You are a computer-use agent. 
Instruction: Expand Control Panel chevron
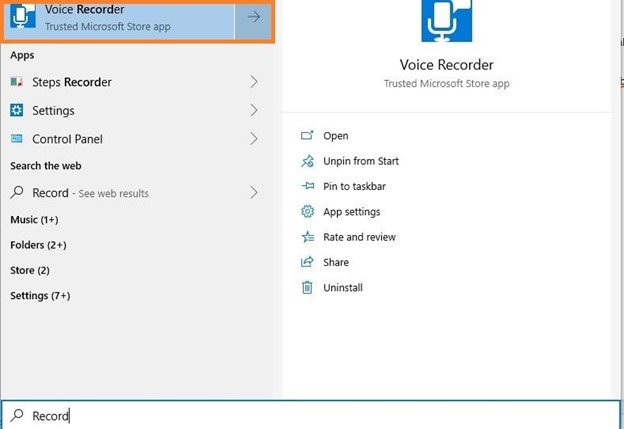tap(254, 139)
